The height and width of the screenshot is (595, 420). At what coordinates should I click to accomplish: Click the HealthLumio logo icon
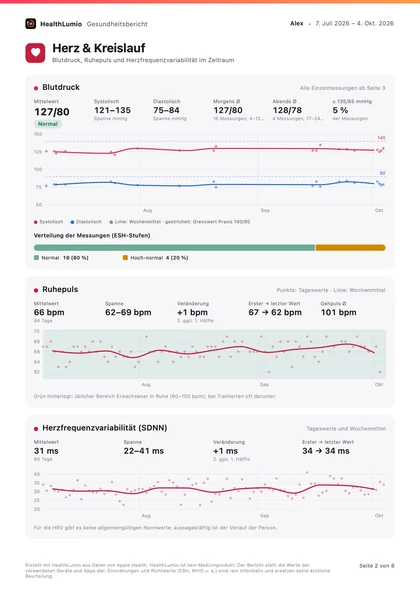[30, 24]
